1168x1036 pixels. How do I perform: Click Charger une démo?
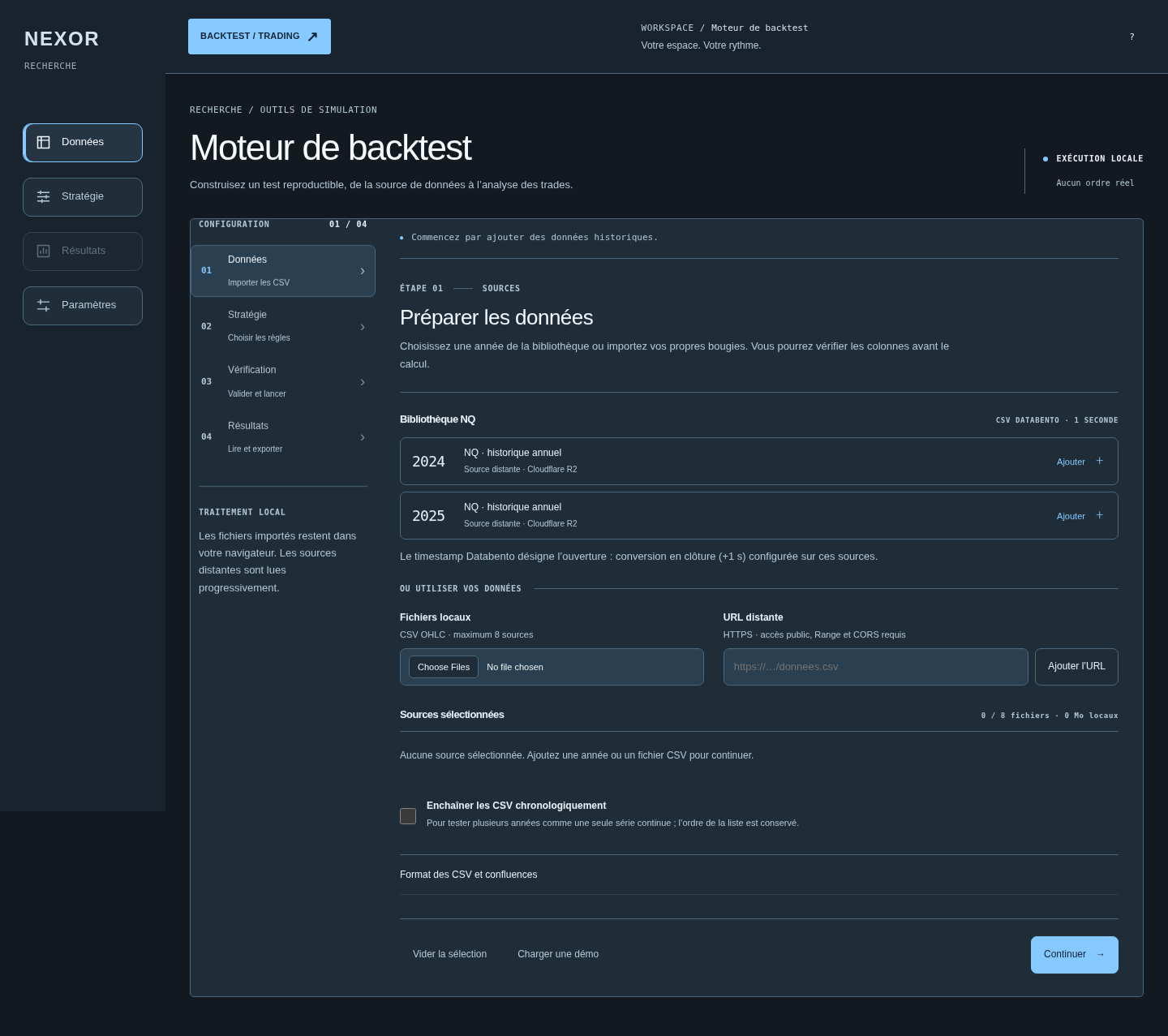(558, 954)
